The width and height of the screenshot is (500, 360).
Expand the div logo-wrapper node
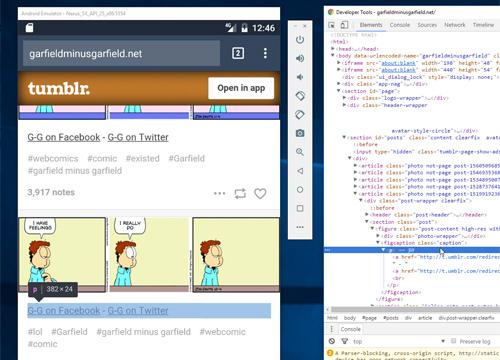coord(344,98)
